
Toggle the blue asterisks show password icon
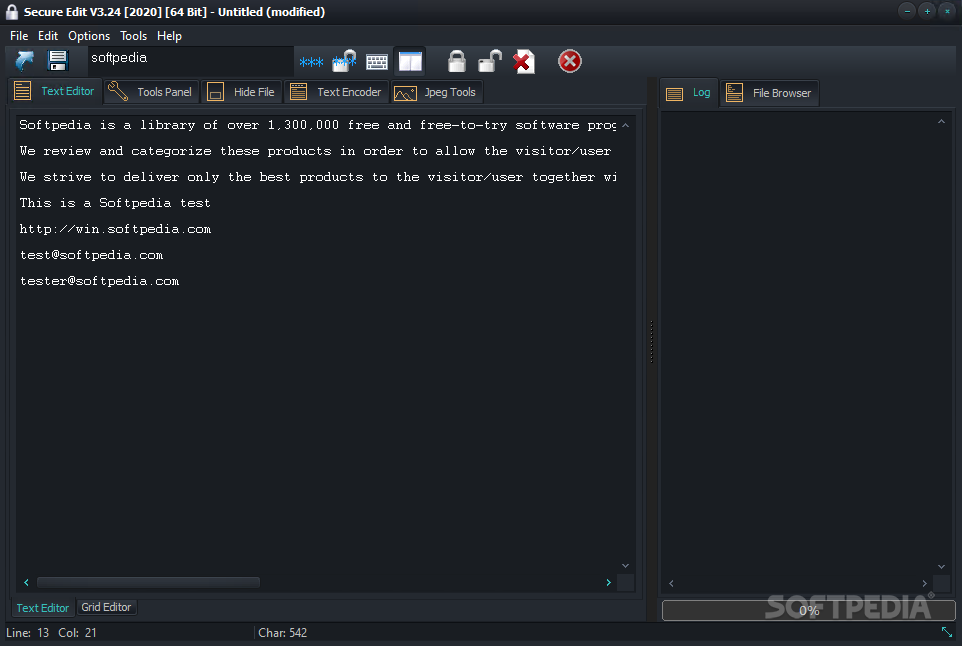[x=311, y=62]
